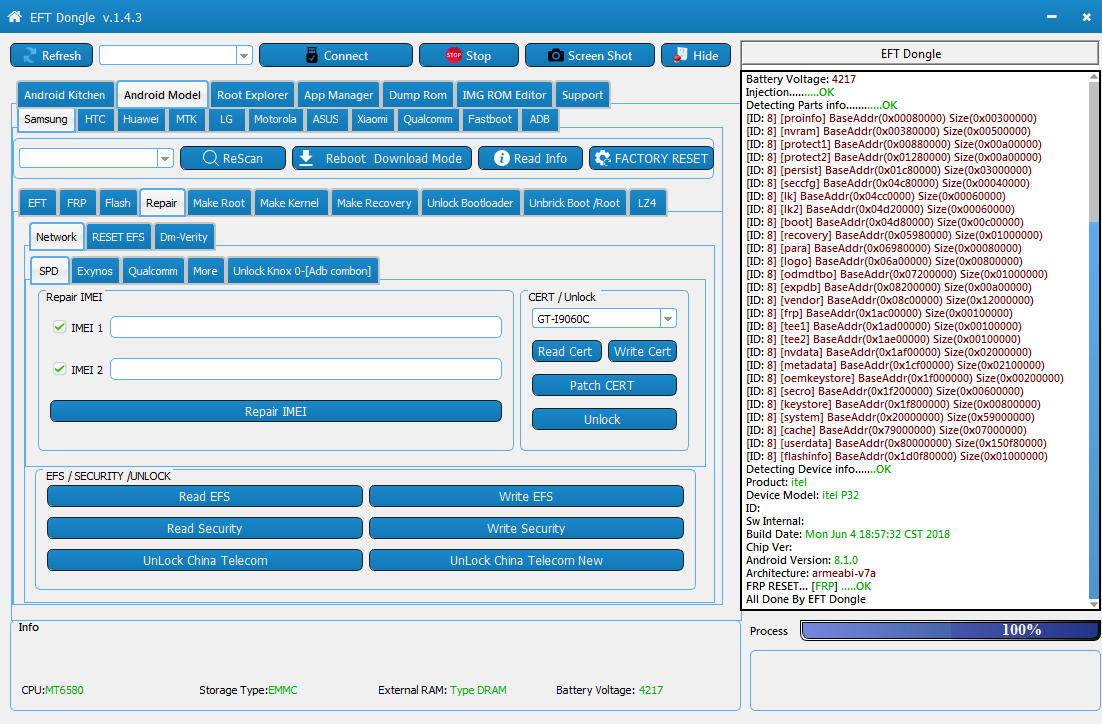
Task: Click the Write Security button
Action: 526,529
